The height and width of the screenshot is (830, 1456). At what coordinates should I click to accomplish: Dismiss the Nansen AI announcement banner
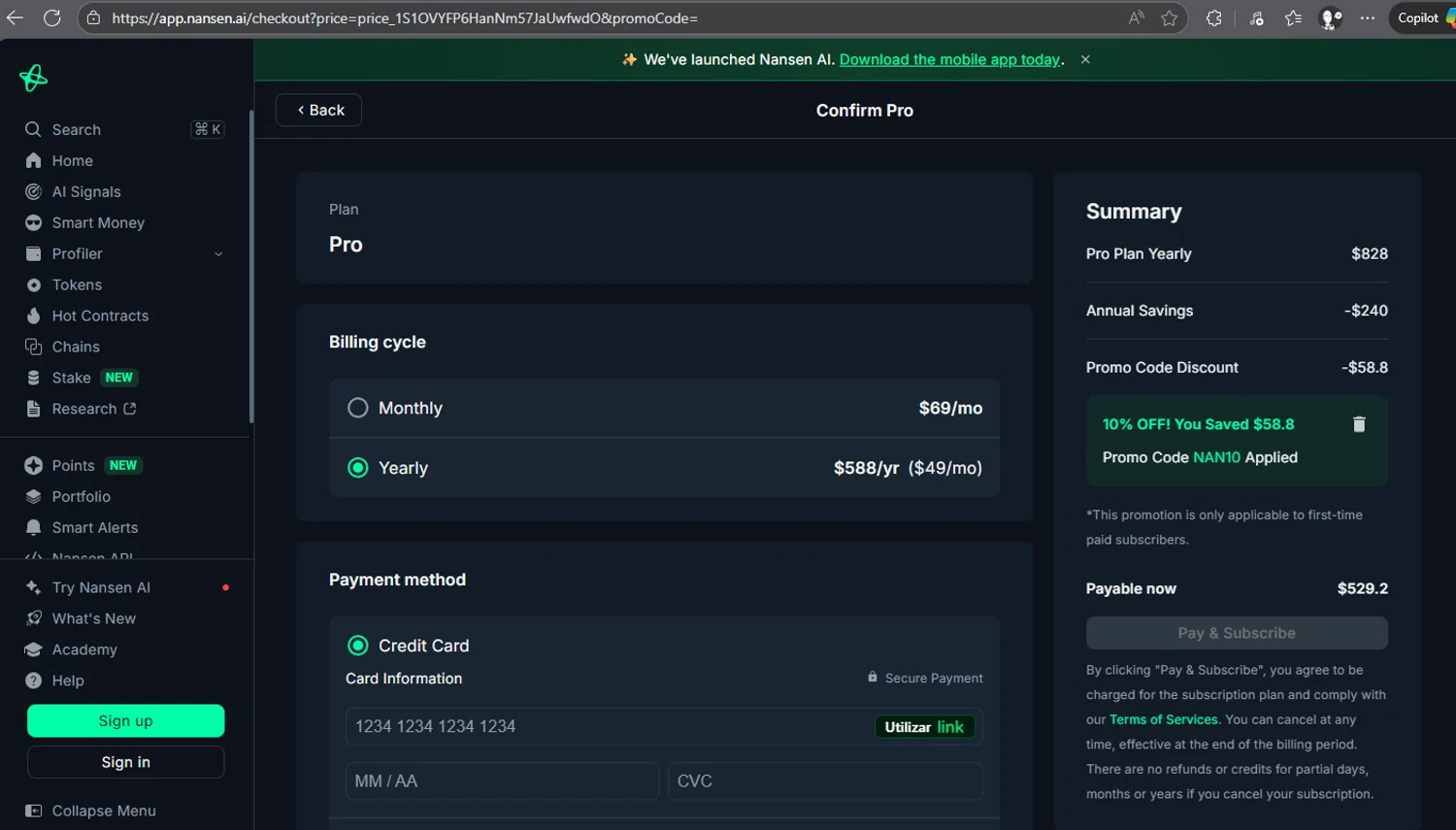tap(1085, 59)
